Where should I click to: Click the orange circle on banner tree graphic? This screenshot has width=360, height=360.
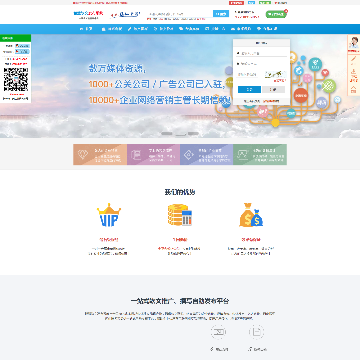(301, 95)
